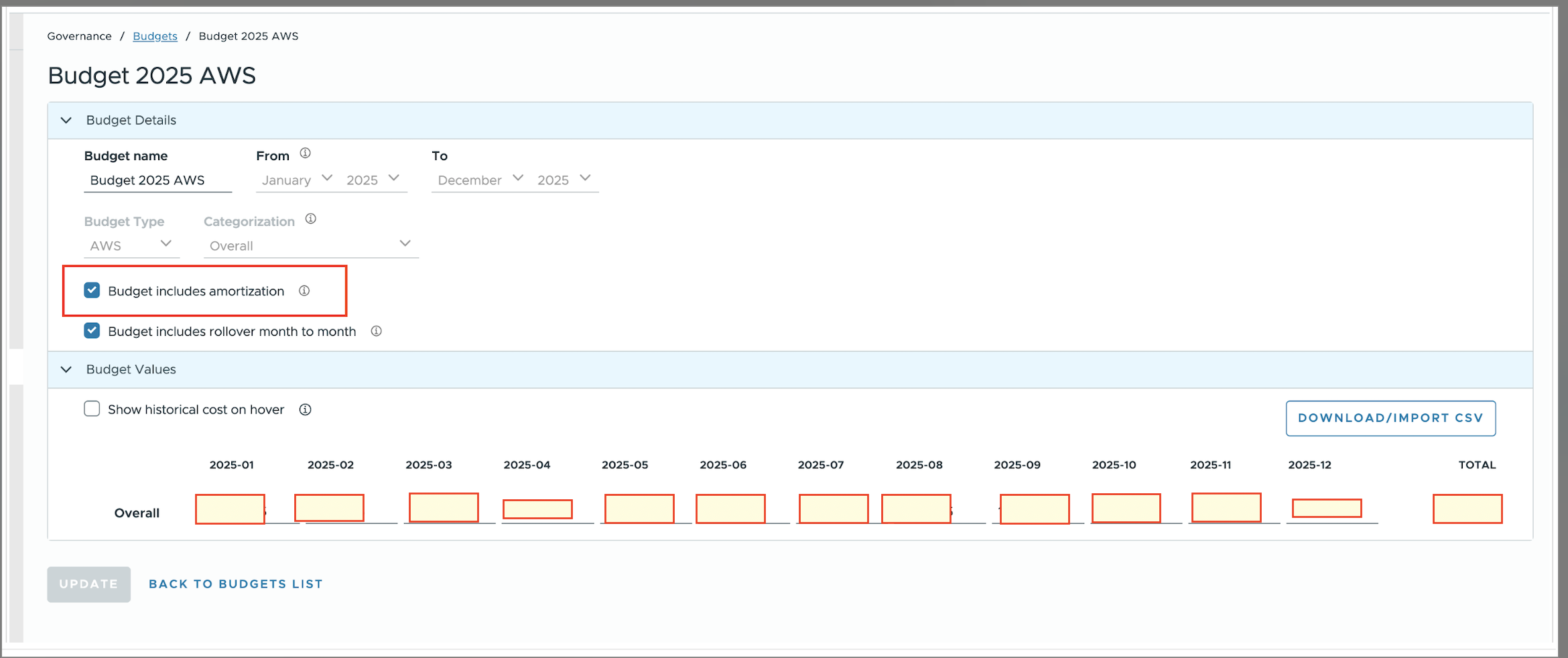Click info icon for historical cost hover
Screen dimensions: 1568x658
306,410
